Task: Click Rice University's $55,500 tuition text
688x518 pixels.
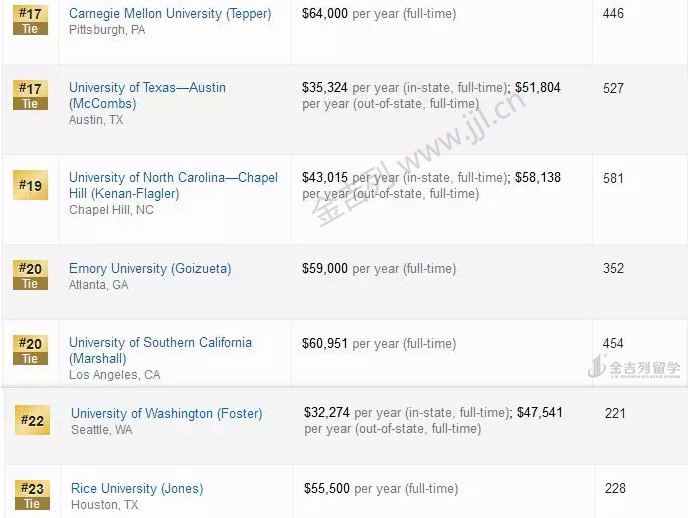Action: [327, 489]
